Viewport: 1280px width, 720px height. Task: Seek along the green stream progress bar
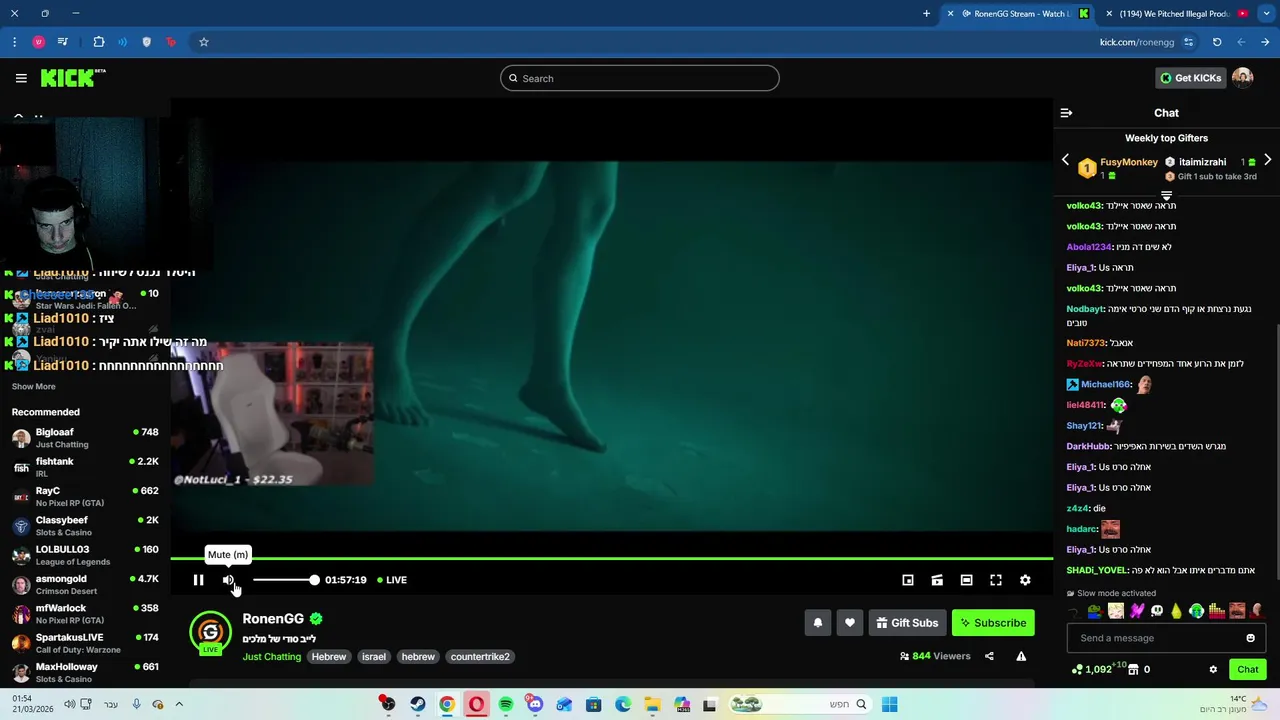click(x=612, y=558)
